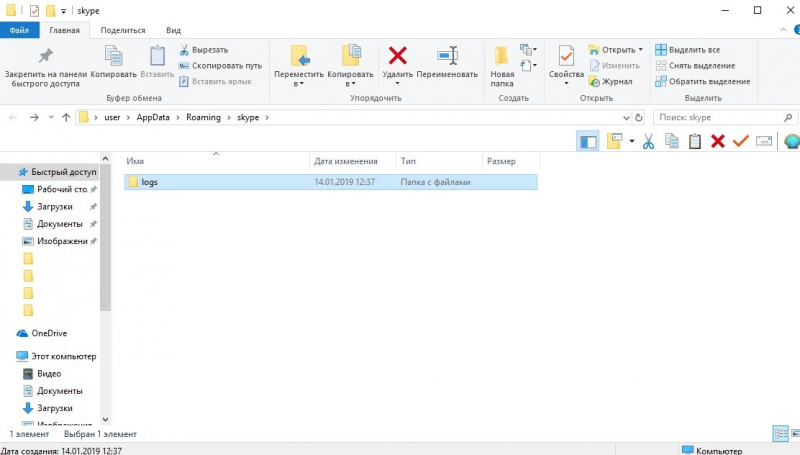Screen dimensions: 800x455
Task: Click user in the address path
Action: (112, 117)
